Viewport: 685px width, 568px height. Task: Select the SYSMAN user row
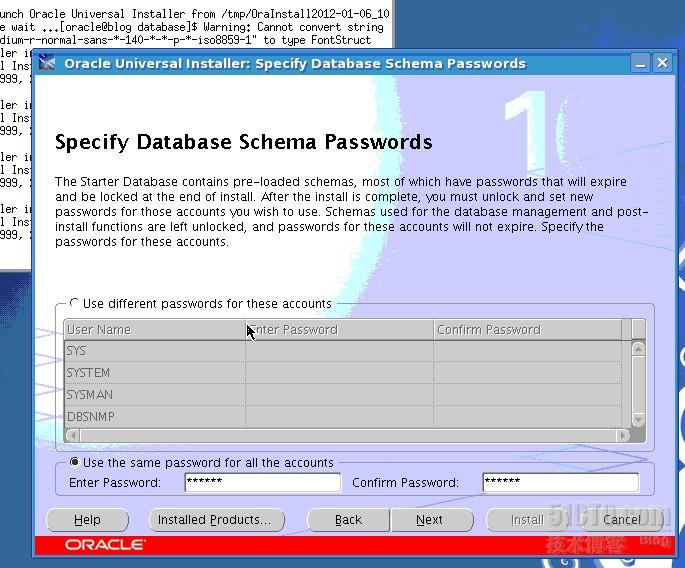tap(343, 395)
